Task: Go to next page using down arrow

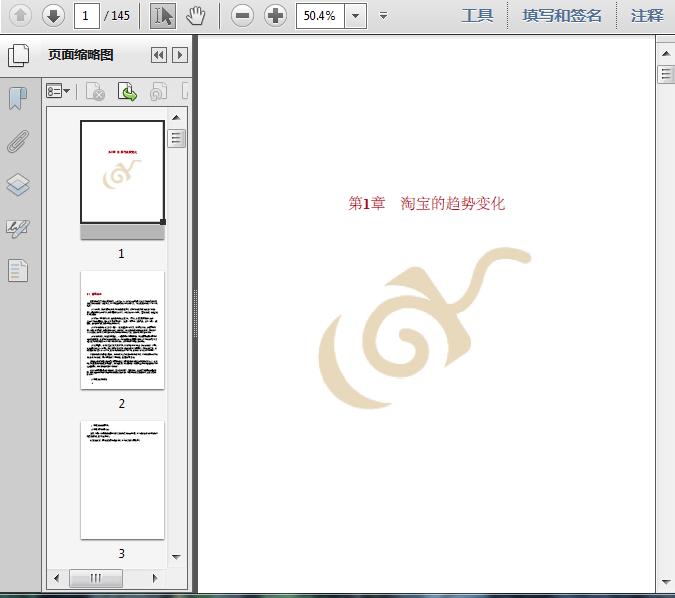Action: click(53, 16)
